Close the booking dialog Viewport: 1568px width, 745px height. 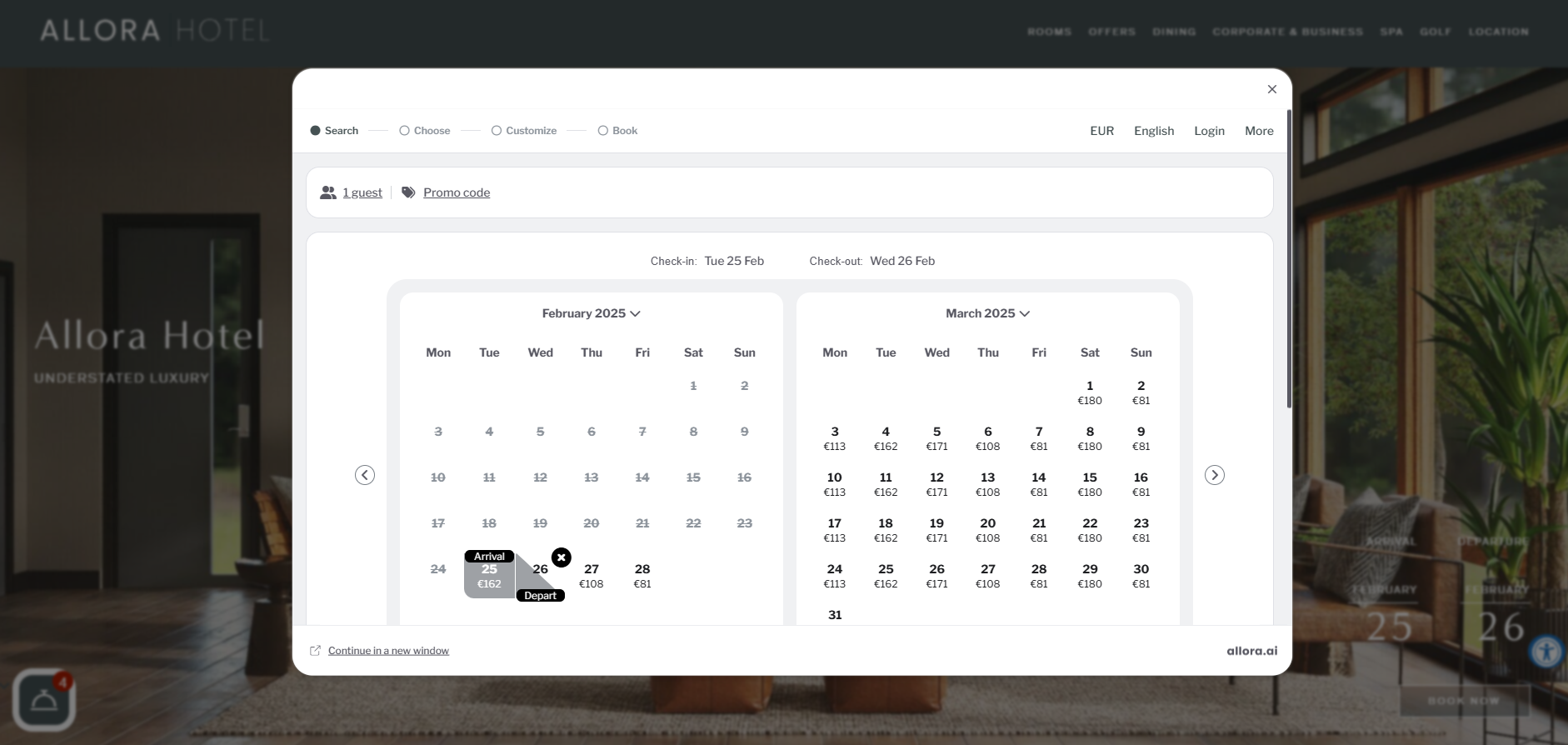click(1272, 89)
